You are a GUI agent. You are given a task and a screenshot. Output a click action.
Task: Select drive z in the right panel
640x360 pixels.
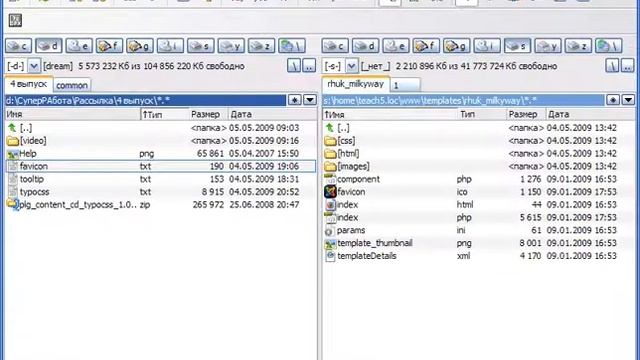tap(578, 46)
